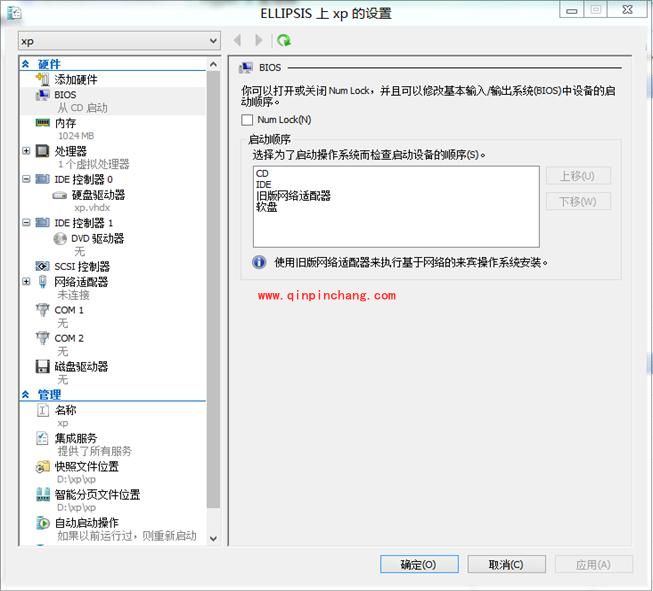Image resolution: width=653 pixels, height=591 pixels.
Task: Select the SCSI 控制器 tree item
Action: (x=82, y=267)
